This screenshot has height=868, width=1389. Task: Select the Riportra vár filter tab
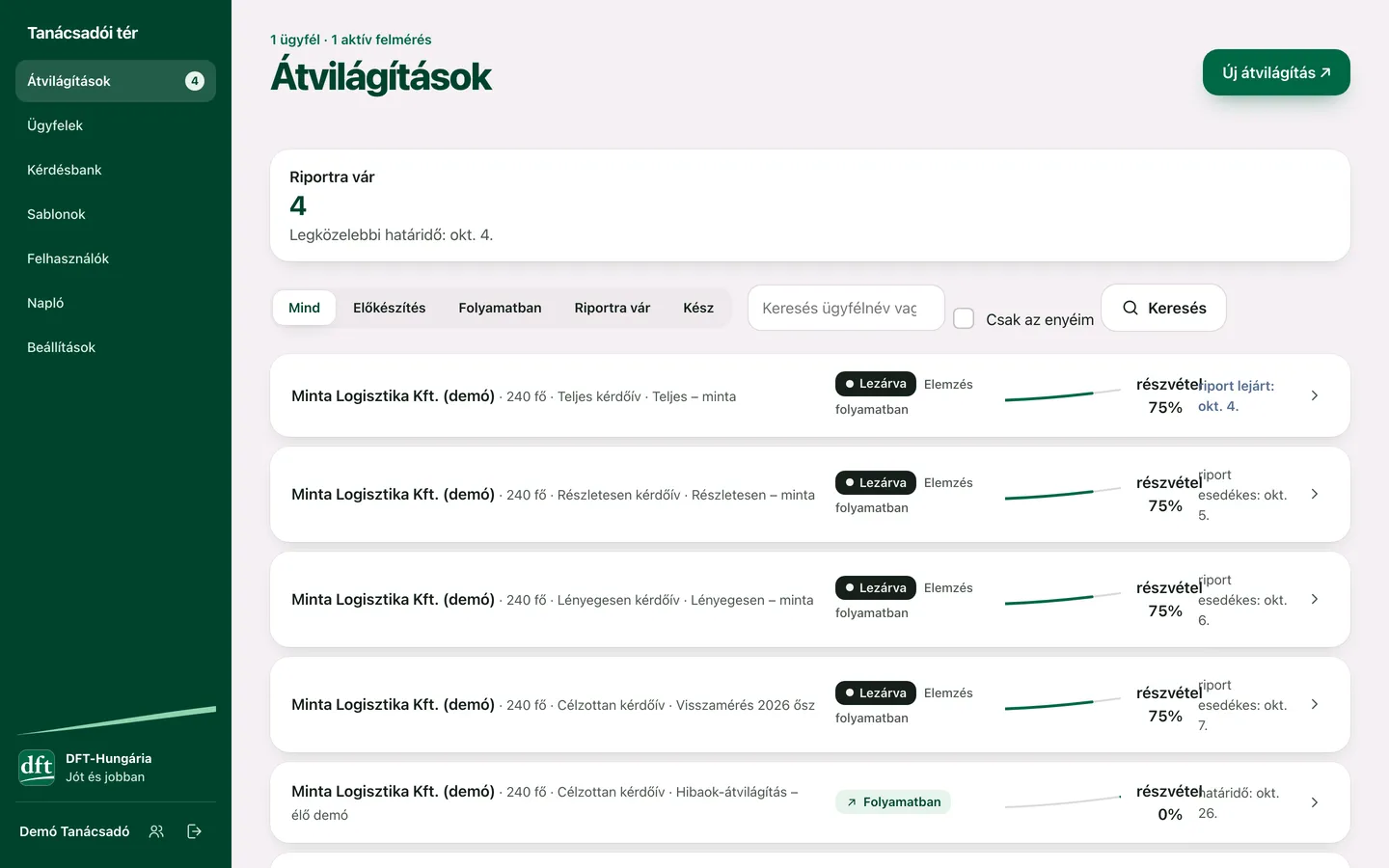(x=613, y=308)
